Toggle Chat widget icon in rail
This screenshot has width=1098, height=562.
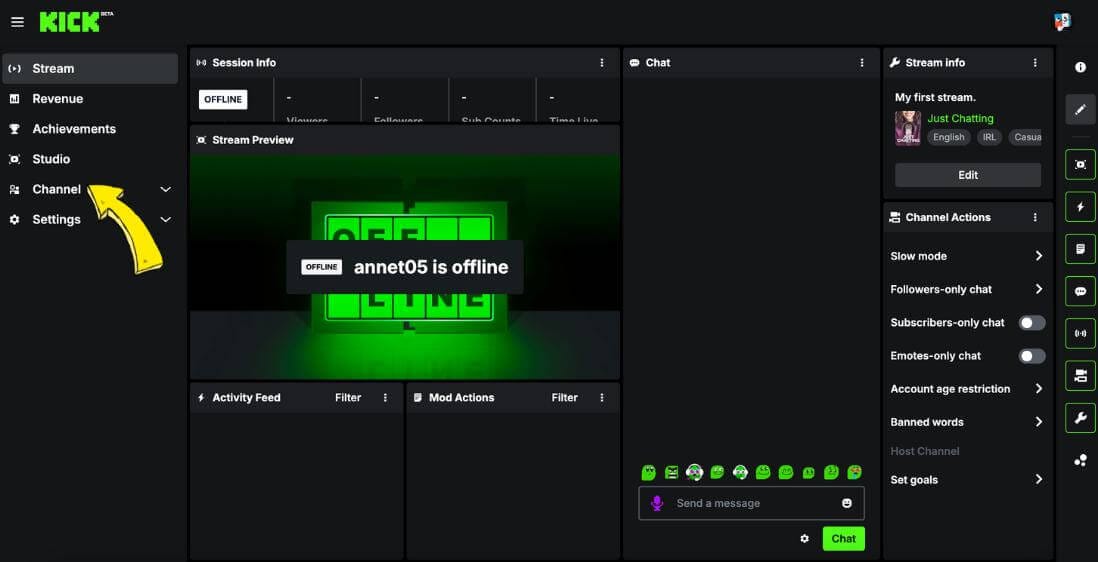(x=1080, y=291)
